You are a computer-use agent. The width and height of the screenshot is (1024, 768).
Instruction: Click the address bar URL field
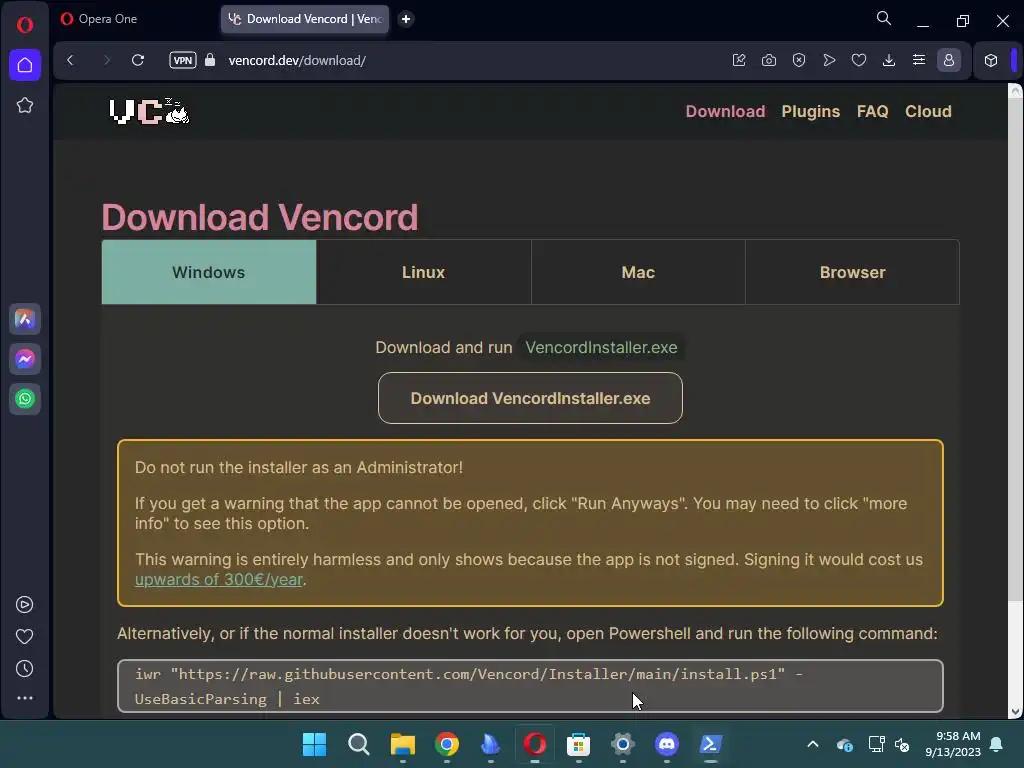pos(457,60)
